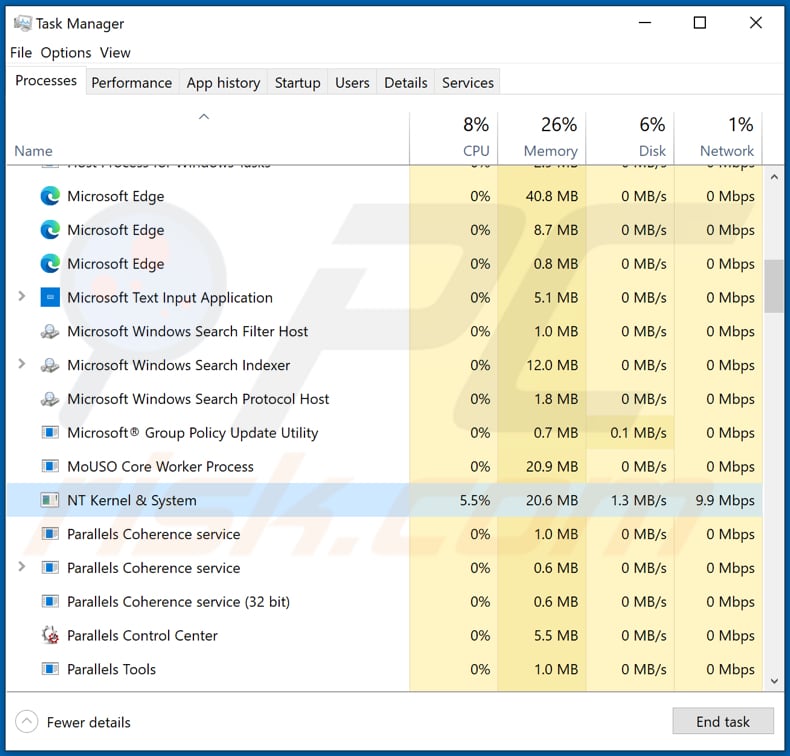Image resolution: width=790 pixels, height=756 pixels.
Task: Click the Parallels Coherence service (32 bit) icon
Action: (x=50, y=601)
